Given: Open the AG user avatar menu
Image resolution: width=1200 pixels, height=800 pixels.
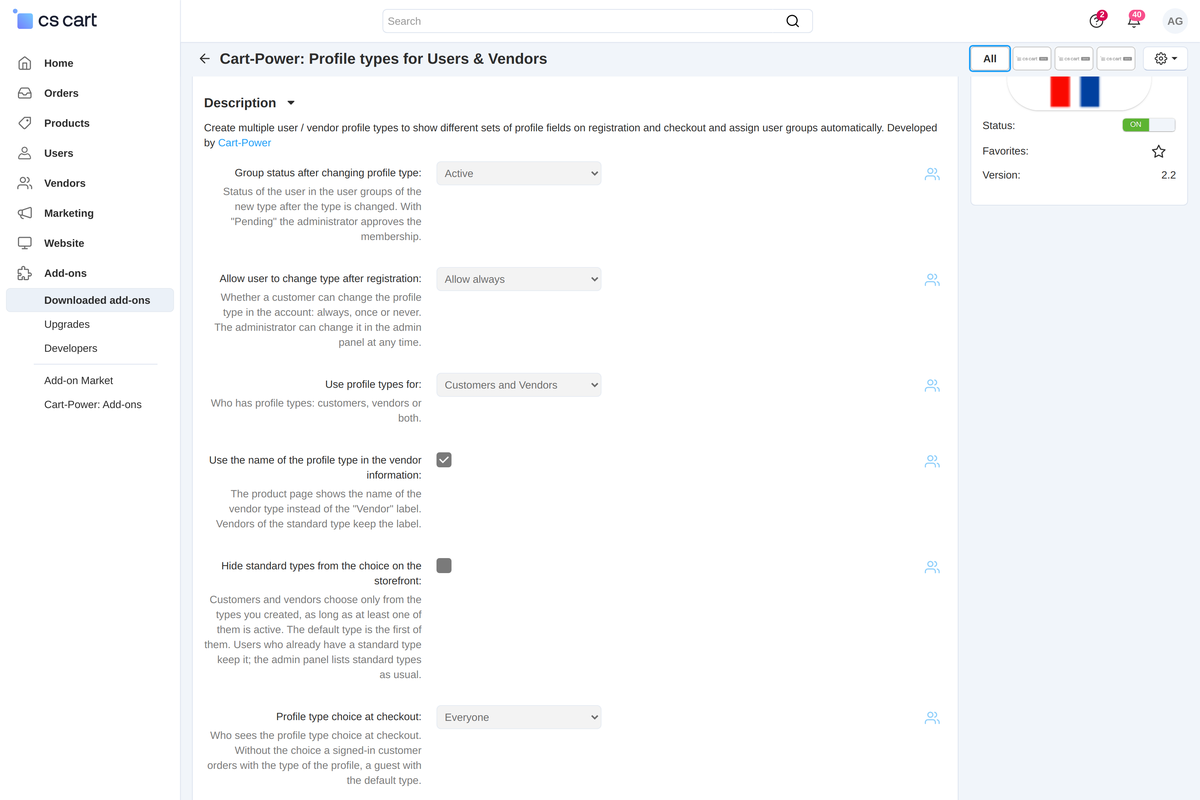Looking at the screenshot, I should click(1175, 21).
